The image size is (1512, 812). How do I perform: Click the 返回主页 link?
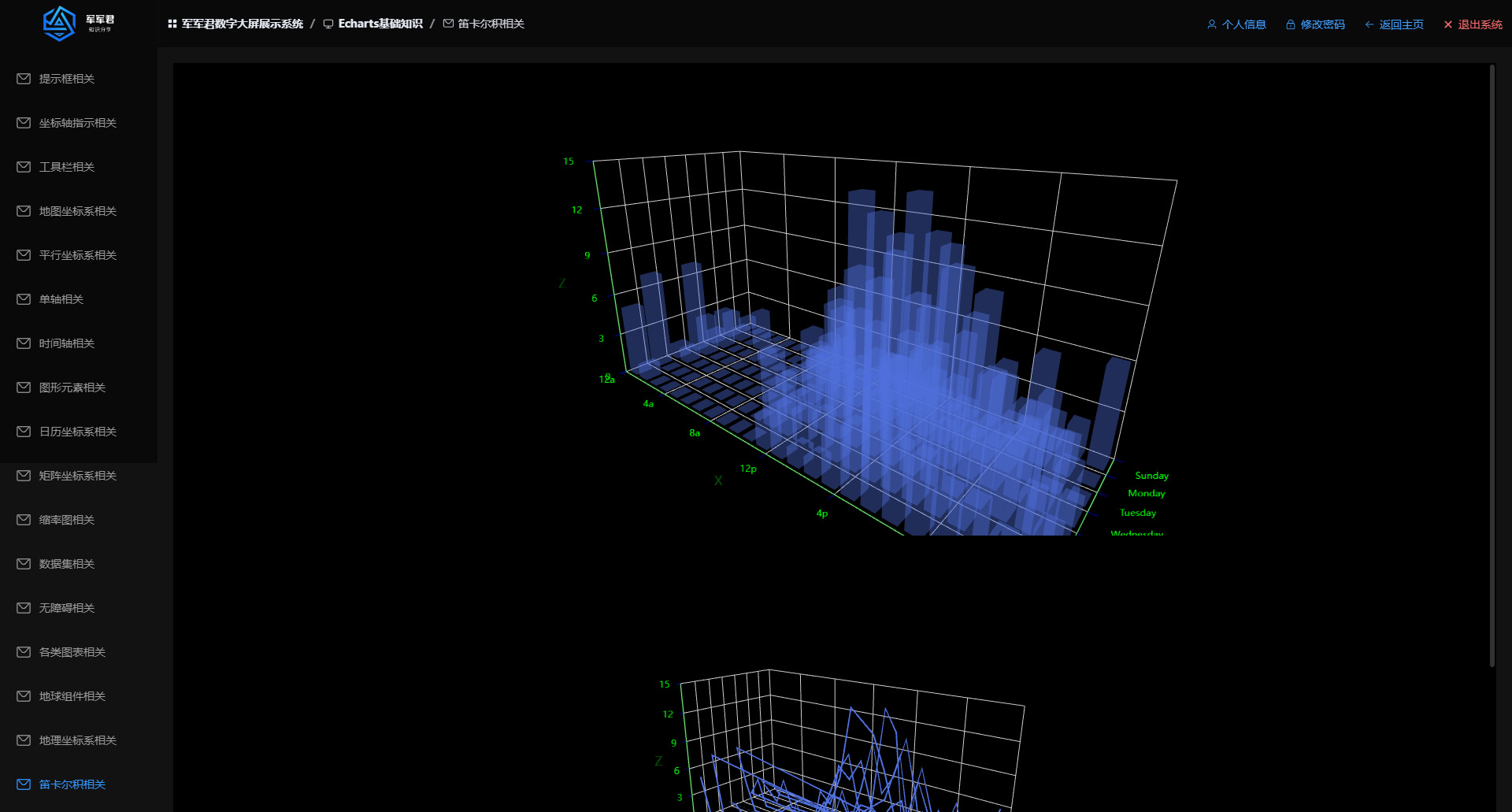click(x=1401, y=24)
